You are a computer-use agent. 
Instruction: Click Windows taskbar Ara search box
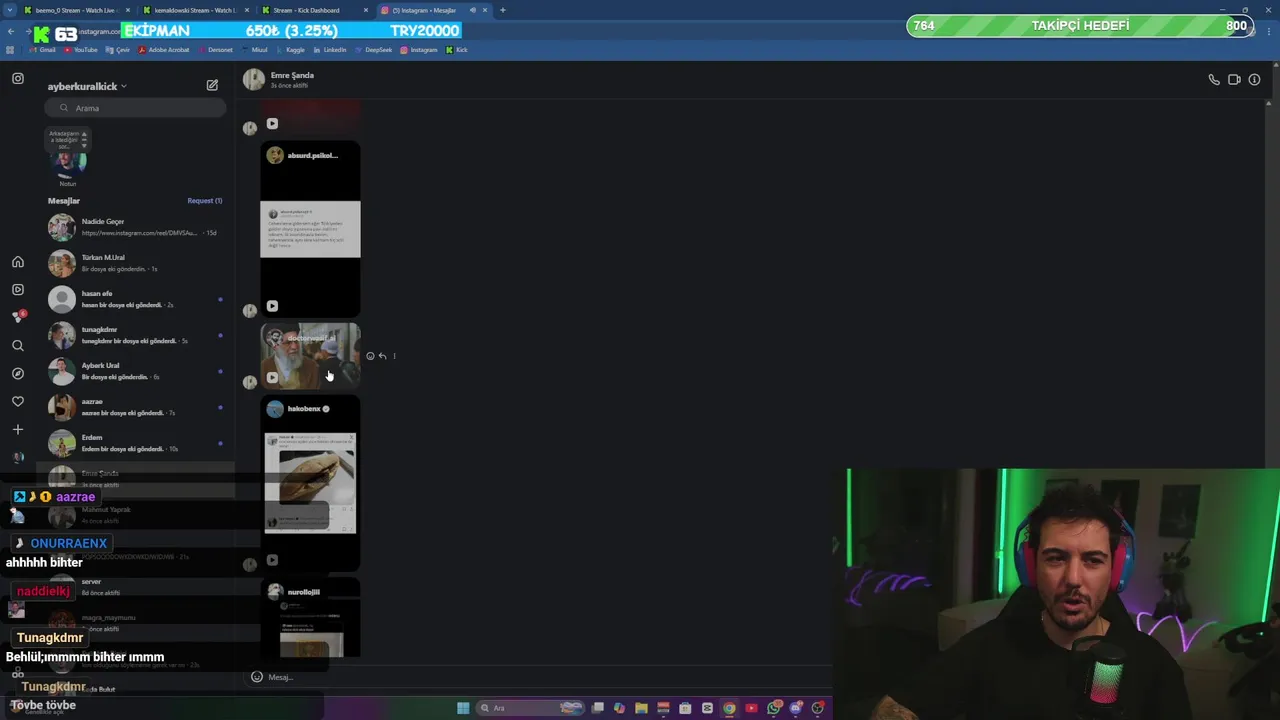(530, 708)
